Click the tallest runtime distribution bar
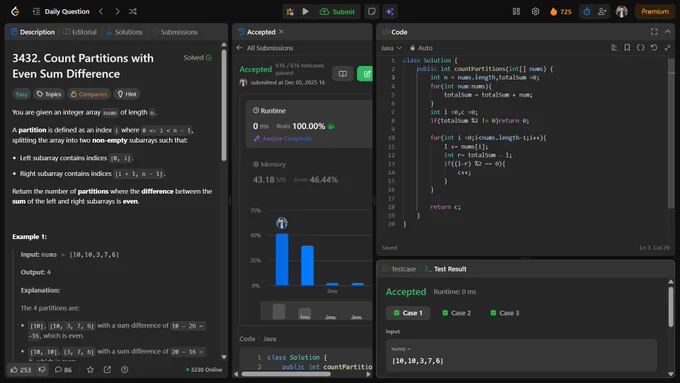Screen dimensions: 680x383 [282, 259]
